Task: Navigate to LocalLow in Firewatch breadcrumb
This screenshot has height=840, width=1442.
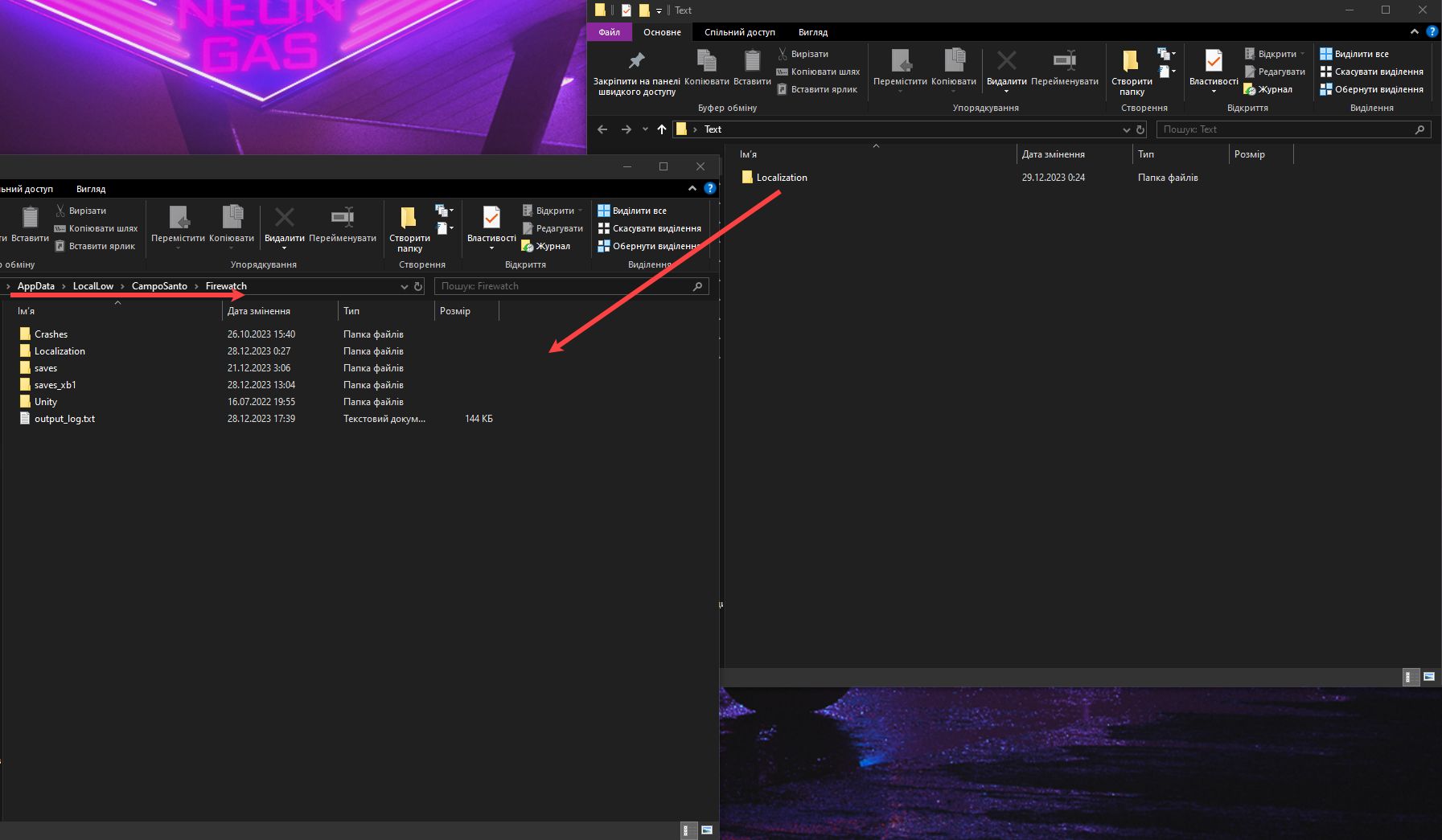Action: tap(93, 286)
